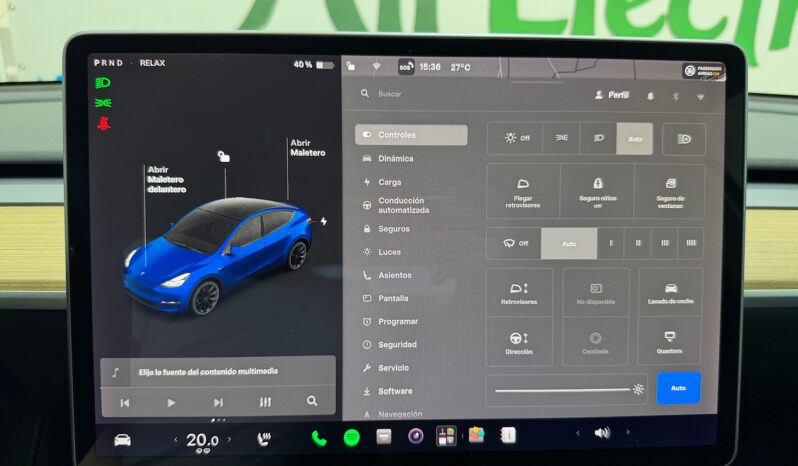Open the Luces menu section
Image resolution: width=798 pixels, height=466 pixels.
tap(382, 252)
